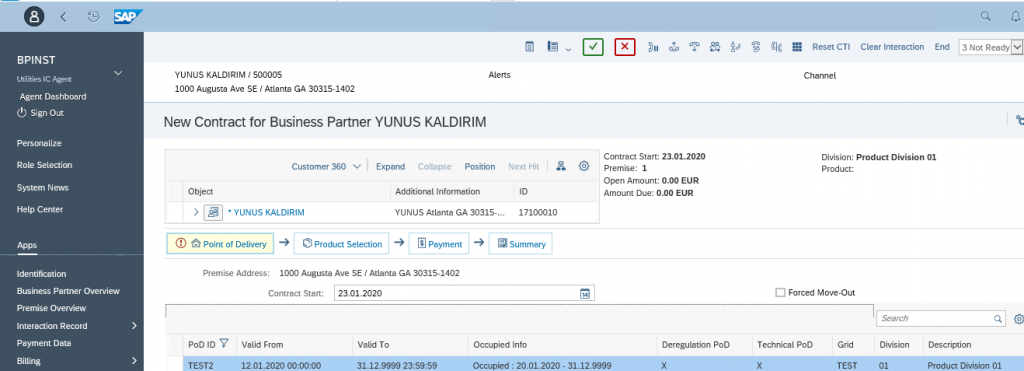This screenshot has height=371, width=1024.
Task: Open System News
Action: click(42, 187)
